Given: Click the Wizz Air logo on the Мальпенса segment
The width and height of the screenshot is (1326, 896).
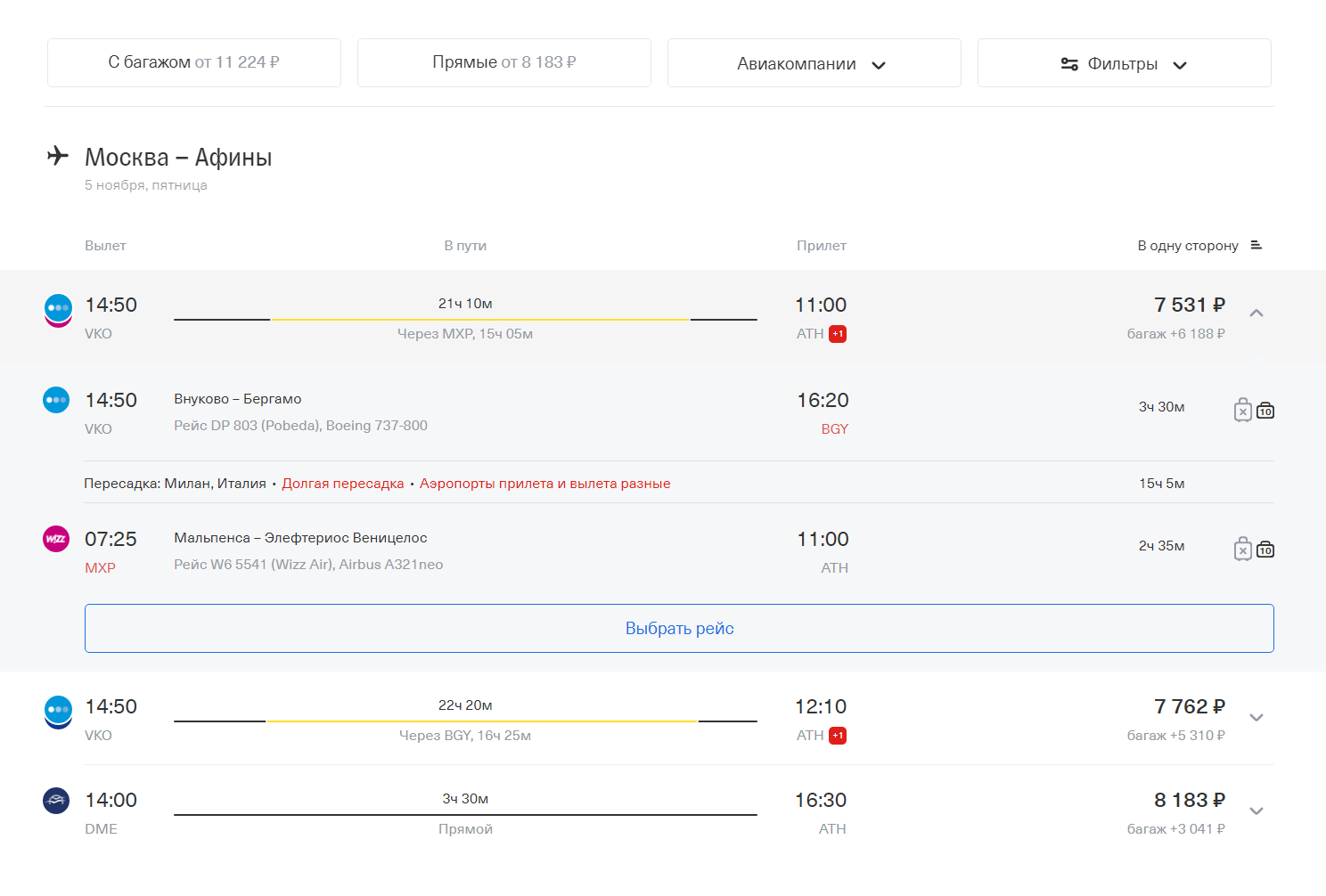Looking at the screenshot, I should click(56, 539).
